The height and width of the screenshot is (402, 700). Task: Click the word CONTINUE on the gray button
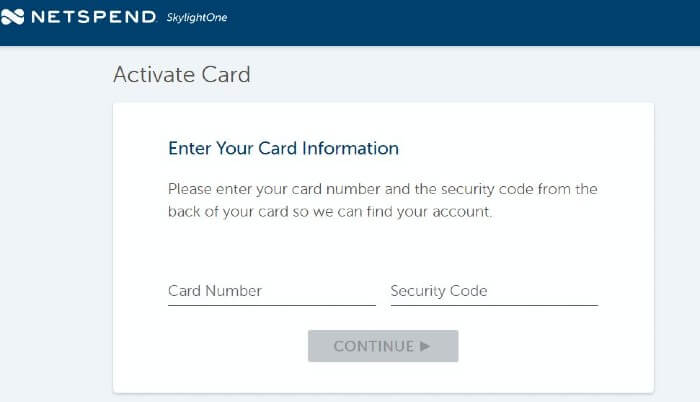click(x=374, y=346)
